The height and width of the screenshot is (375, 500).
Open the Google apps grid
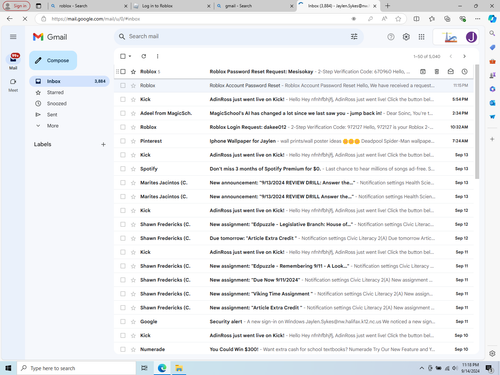pos(421,37)
